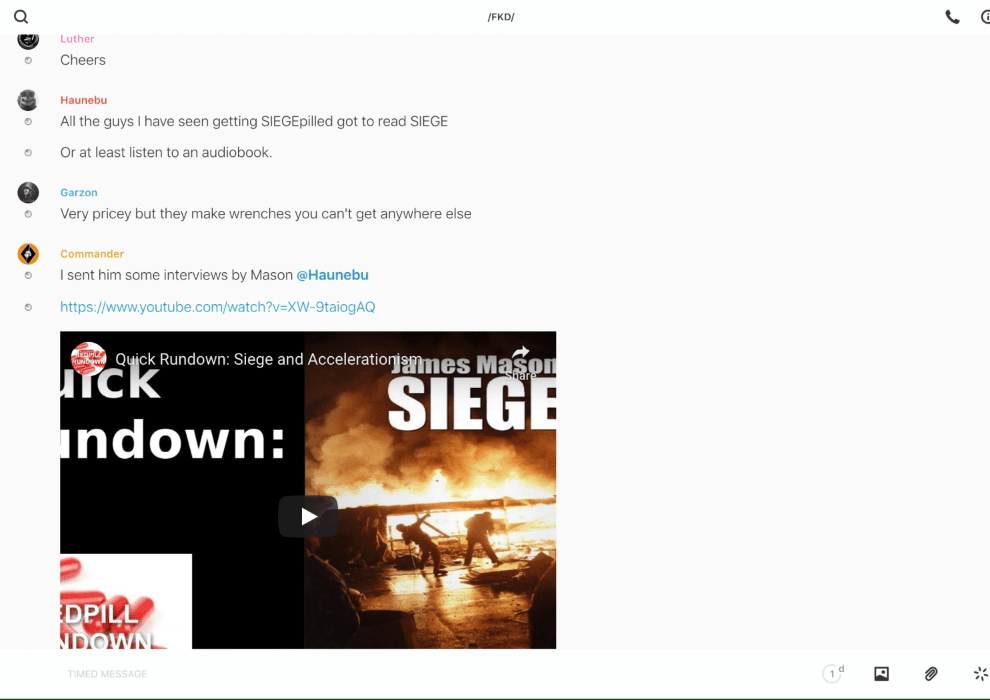Click Haunebu's profile avatar
The width and height of the screenshot is (990, 700).
click(28, 100)
